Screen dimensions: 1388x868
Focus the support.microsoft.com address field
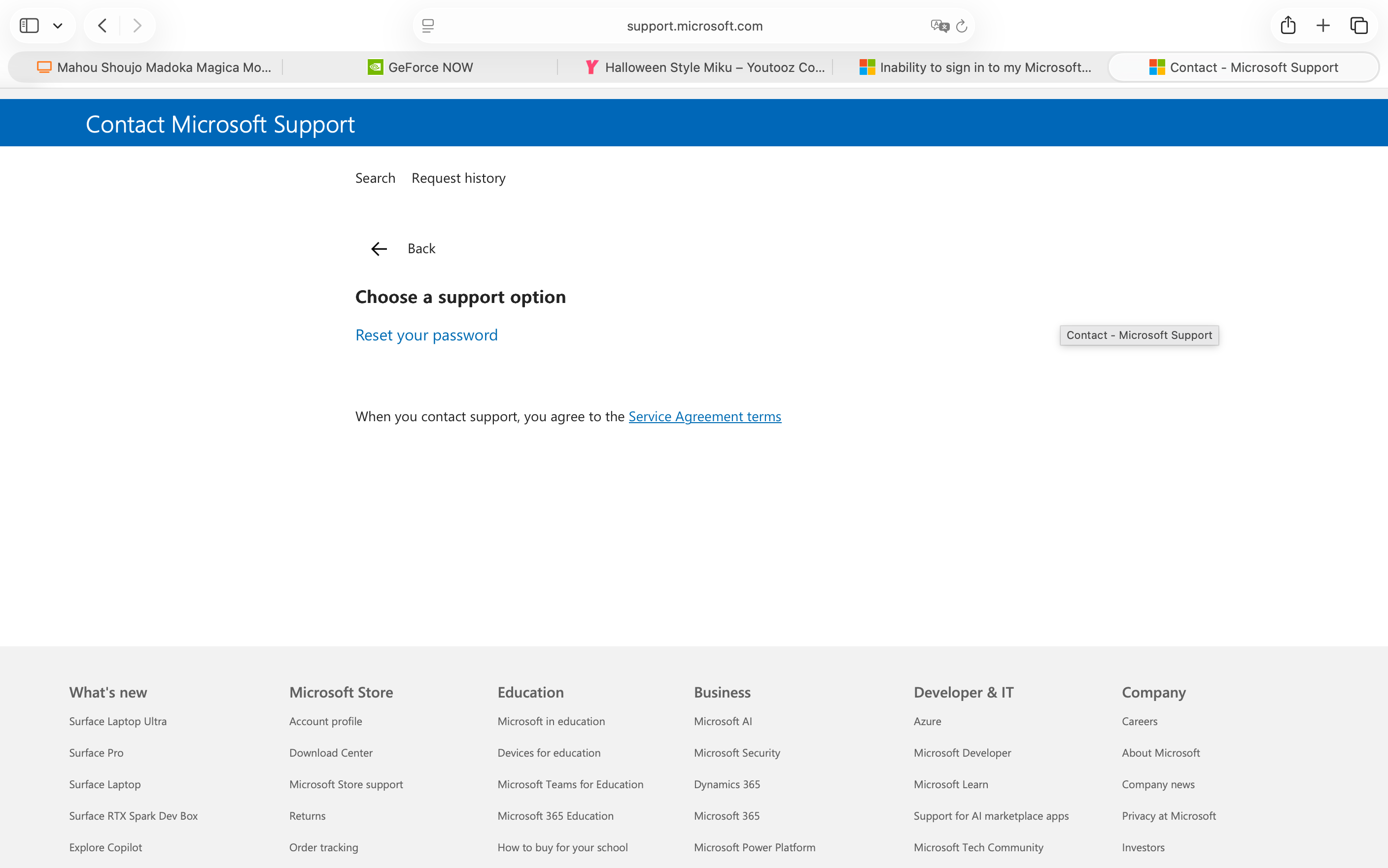694,26
